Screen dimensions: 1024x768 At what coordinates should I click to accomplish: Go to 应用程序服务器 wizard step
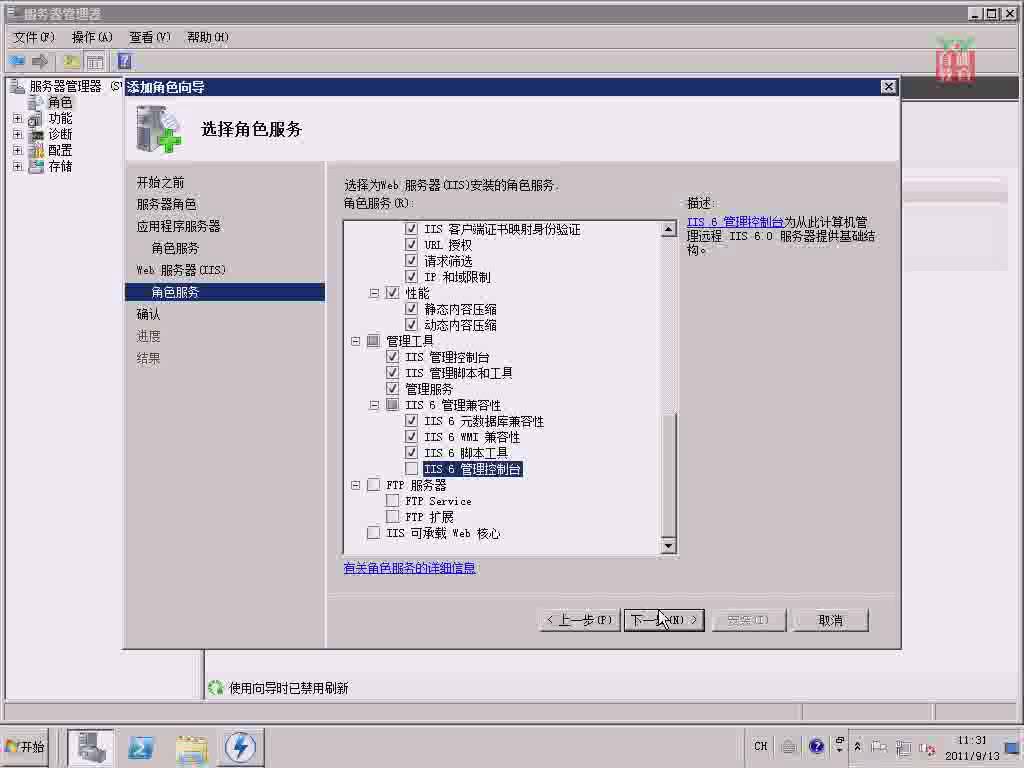[x=178, y=226]
